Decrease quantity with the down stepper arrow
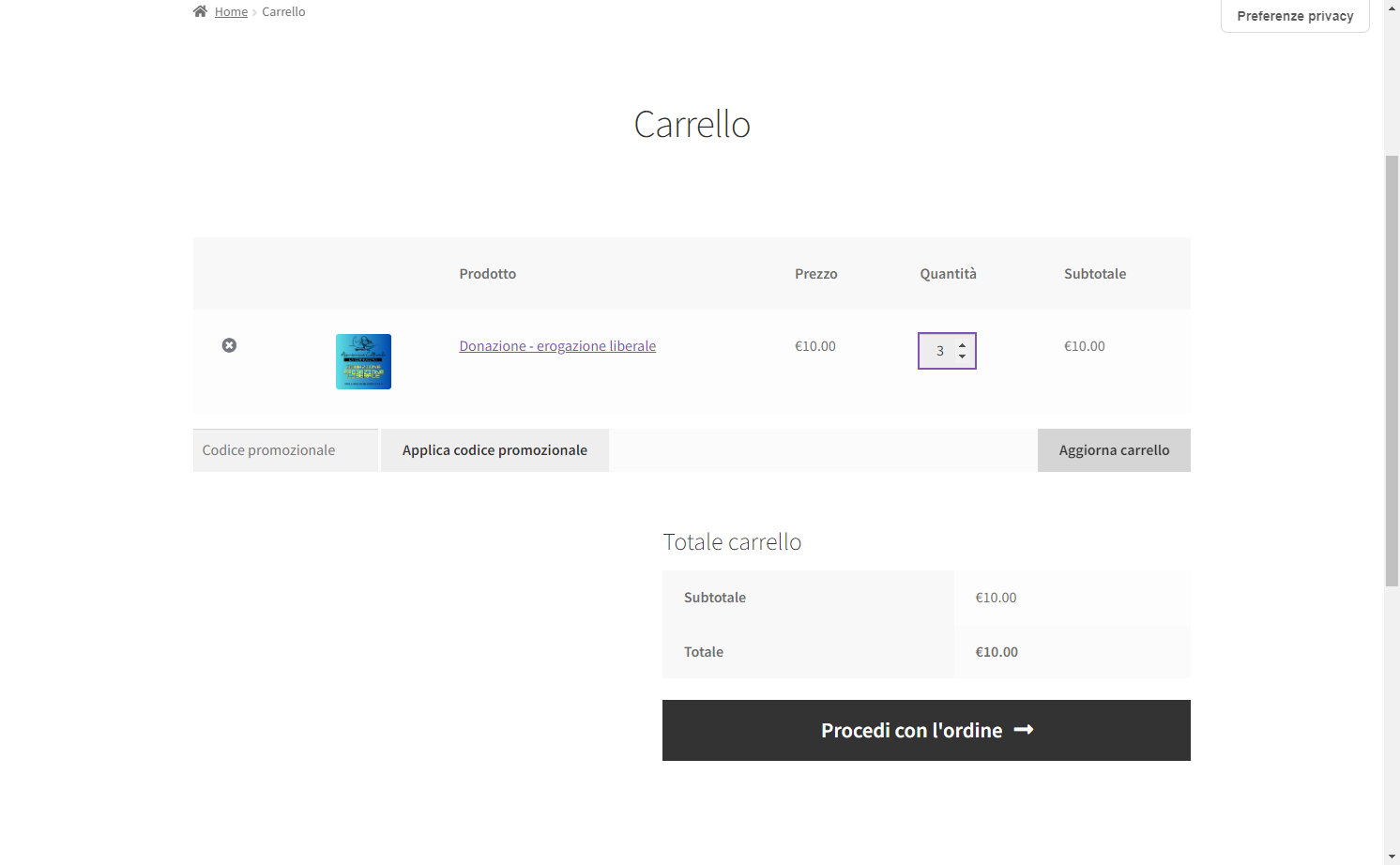This screenshot has height=865, width=1400. coord(962,357)
